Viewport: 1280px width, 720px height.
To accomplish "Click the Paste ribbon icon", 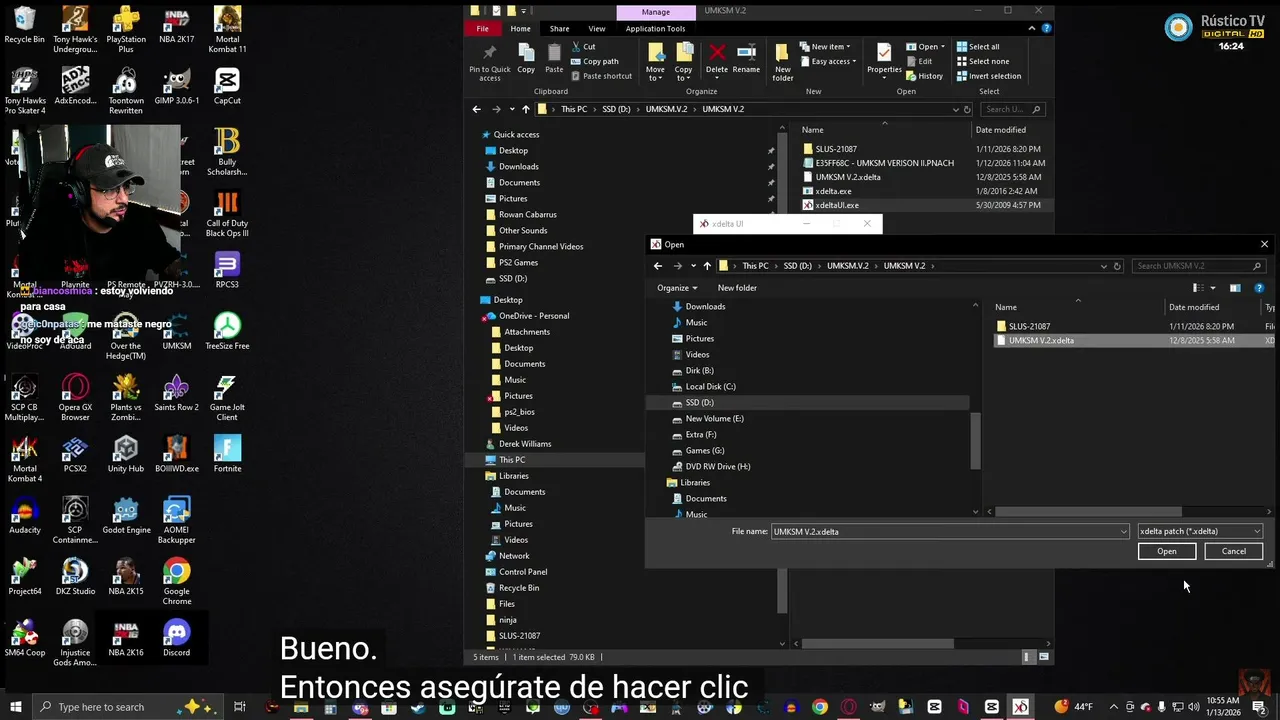I will [x=554, y=59].
